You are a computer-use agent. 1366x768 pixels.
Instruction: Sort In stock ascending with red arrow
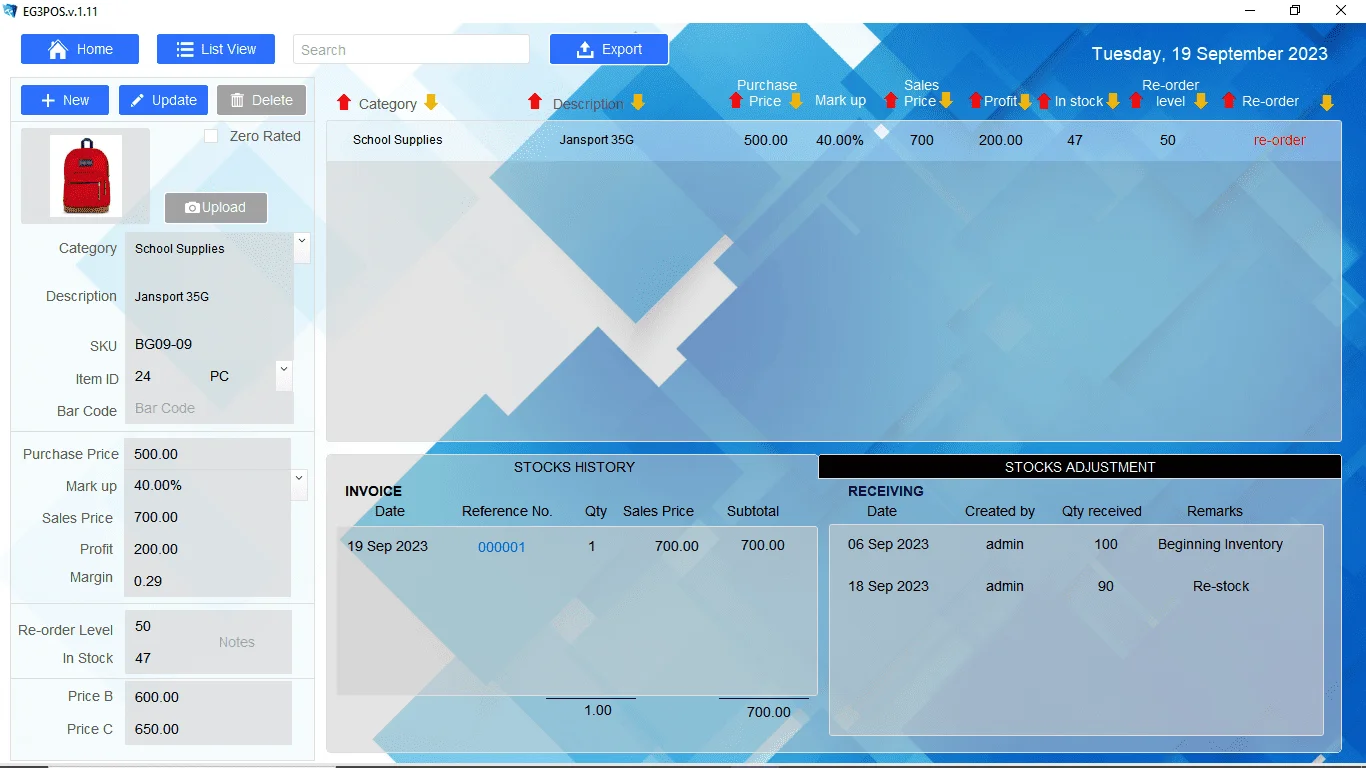pos(1044,100)
